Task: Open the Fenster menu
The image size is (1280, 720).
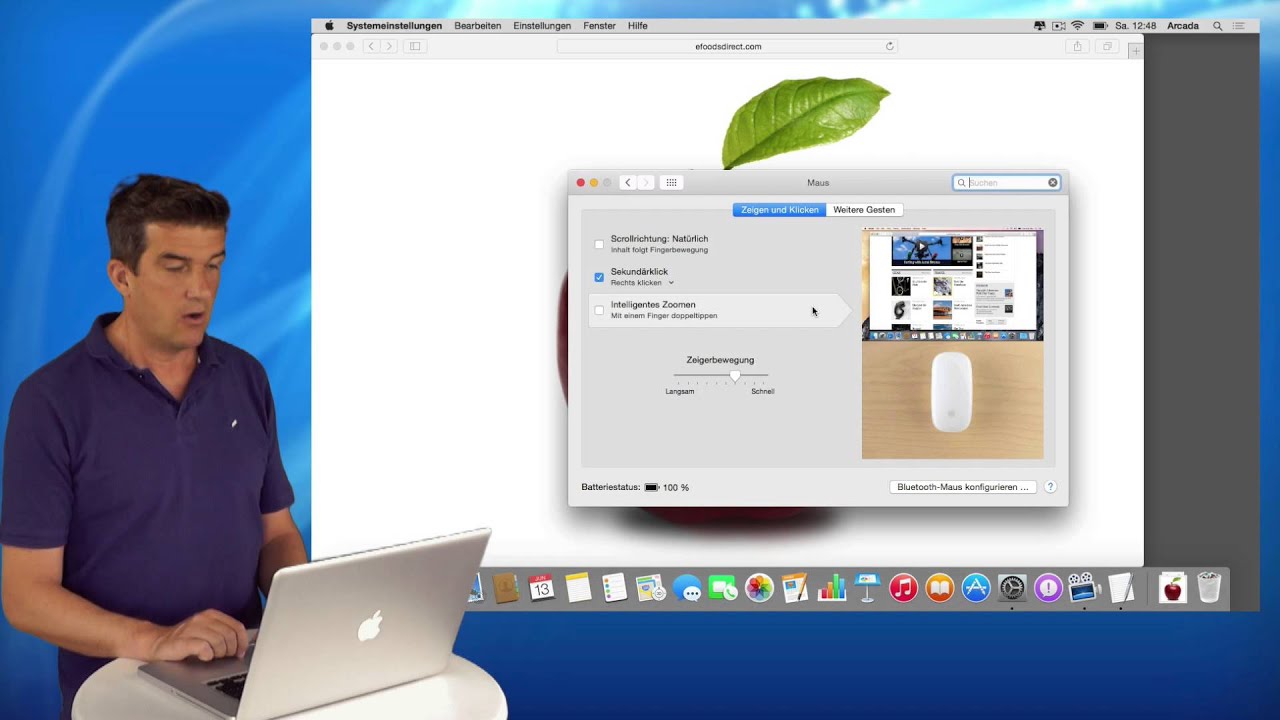Action: pos(600,26)
